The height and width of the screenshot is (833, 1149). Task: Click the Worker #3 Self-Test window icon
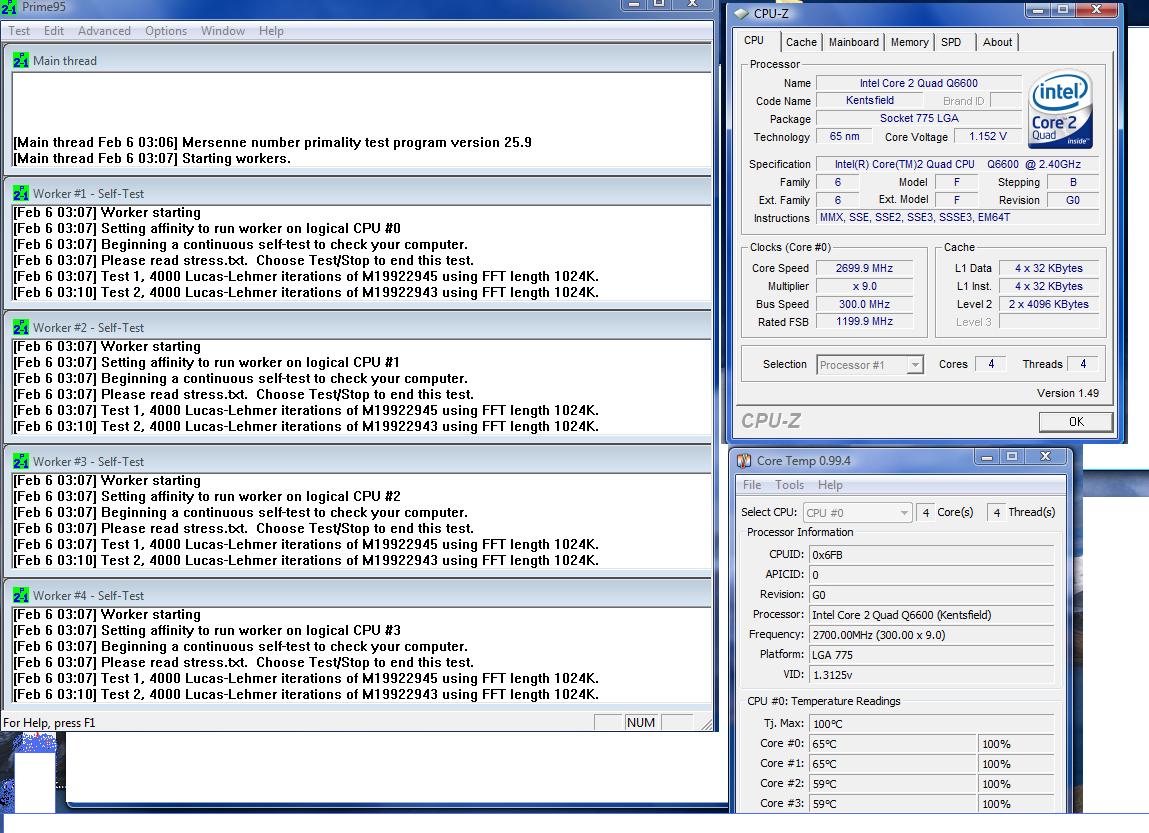click(21, 462)
